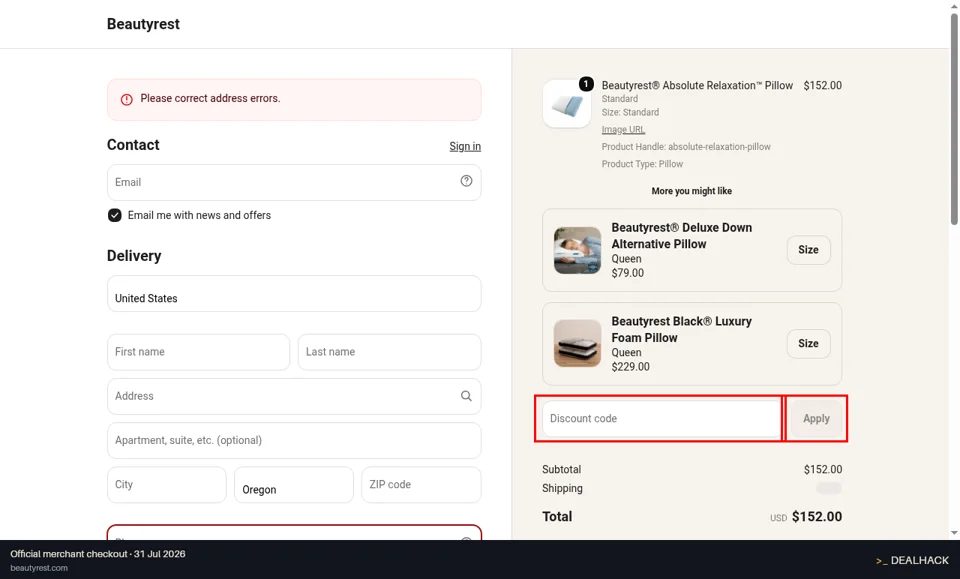960x579 pixels.
Task: Click the 'Size: Standard' text
Action: pyautogui.click(x=630, y=113)
